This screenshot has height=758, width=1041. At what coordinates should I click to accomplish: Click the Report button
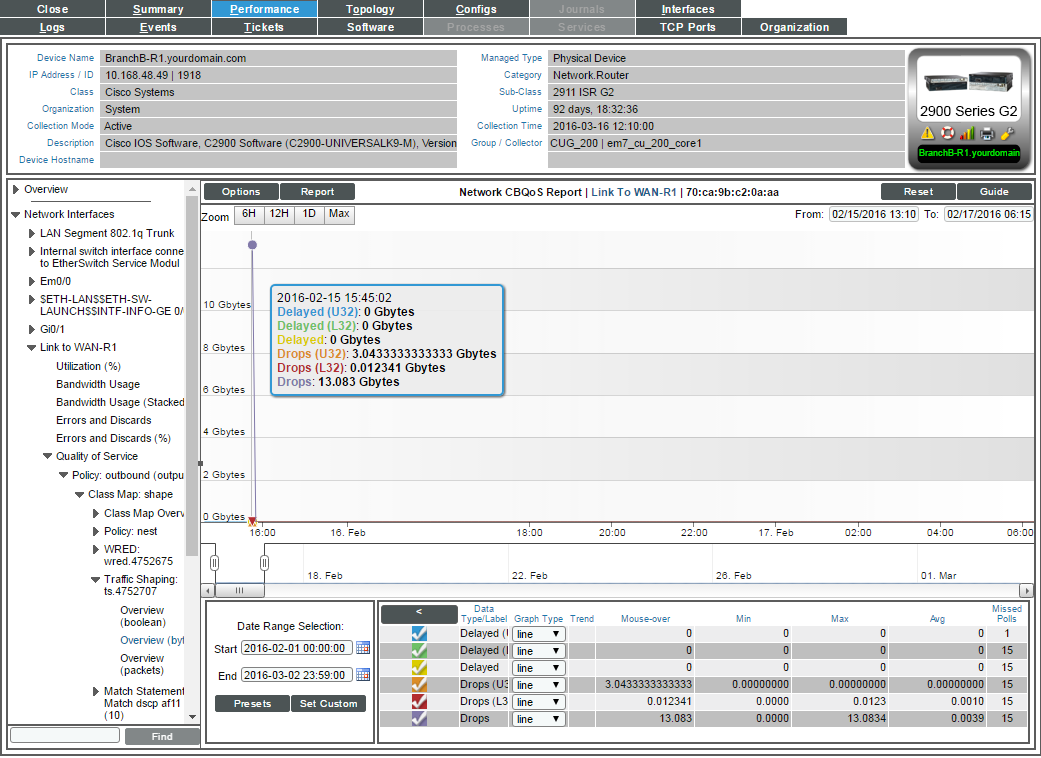(317, 192)
